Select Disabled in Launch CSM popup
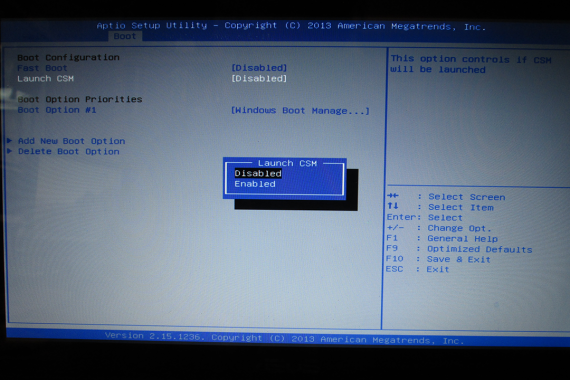This screenshot has height=380, width=570. [258, 173]
